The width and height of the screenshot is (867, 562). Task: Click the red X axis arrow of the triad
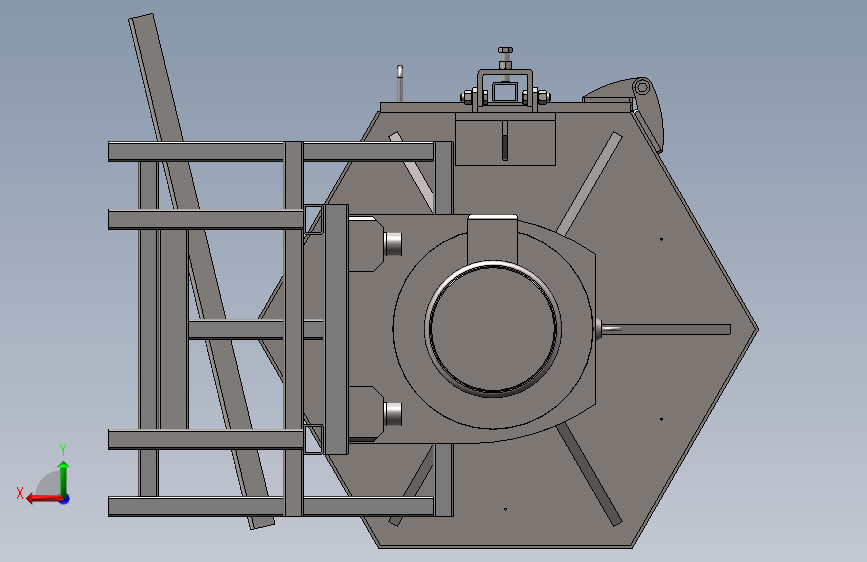(43, 499)
